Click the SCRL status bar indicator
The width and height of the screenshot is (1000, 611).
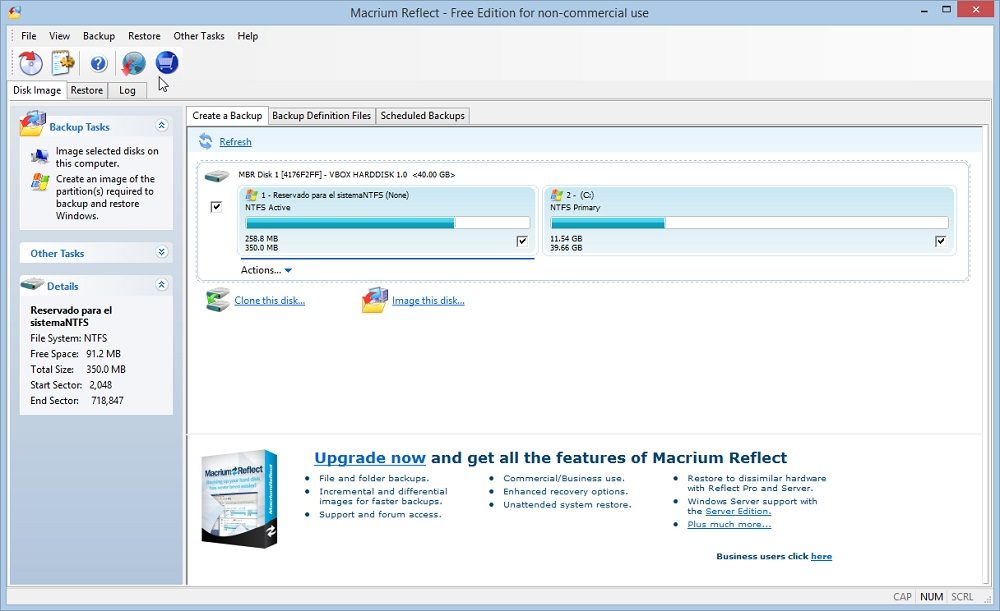click(962, 596)
